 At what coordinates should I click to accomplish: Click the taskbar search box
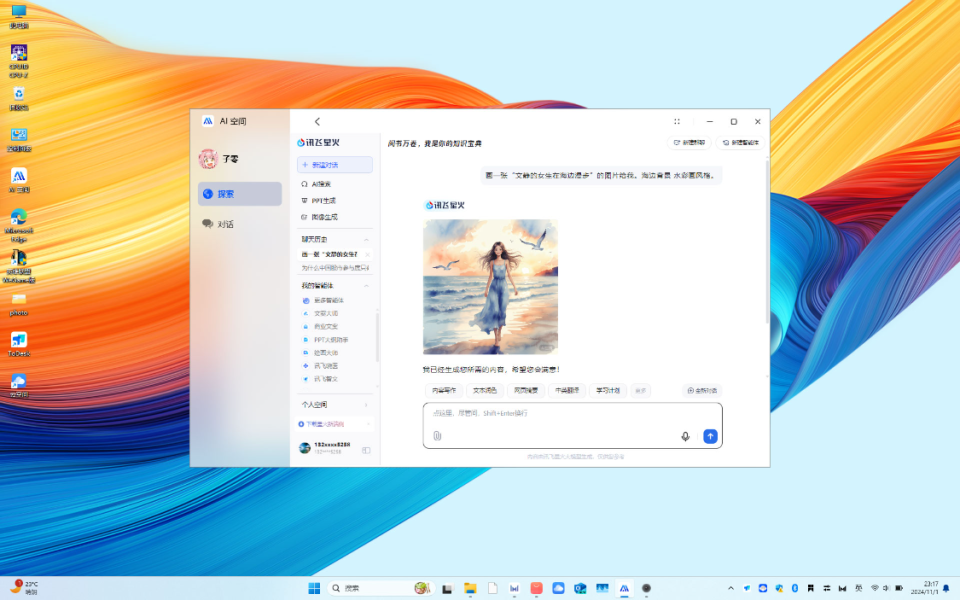click(381, 588)
